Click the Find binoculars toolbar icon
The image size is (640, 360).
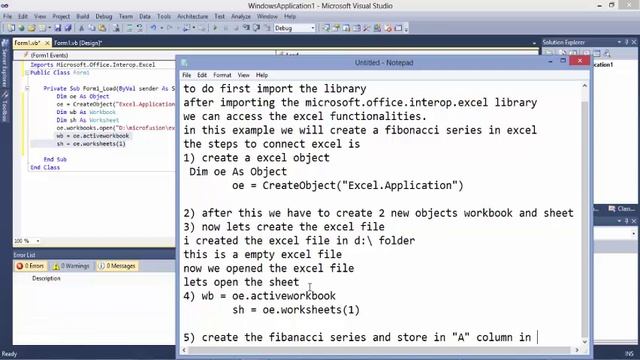(117, 28)
